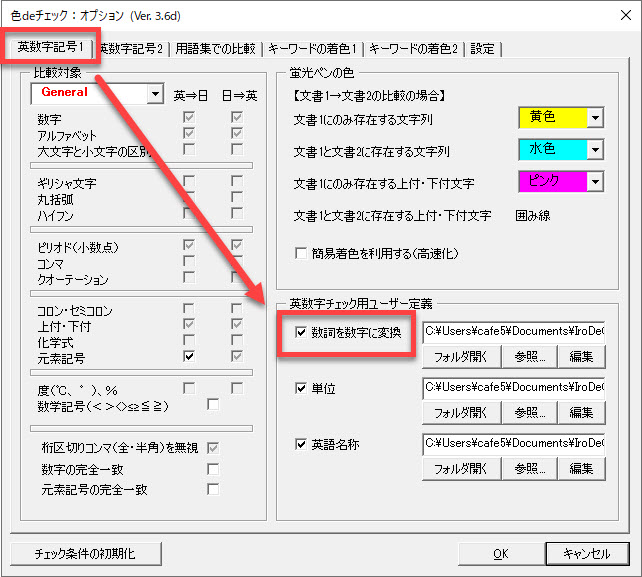Screen dimensions: 642x577
Task: Open the 水色 highlighter color dropdown
Action: tap(595, 149)
